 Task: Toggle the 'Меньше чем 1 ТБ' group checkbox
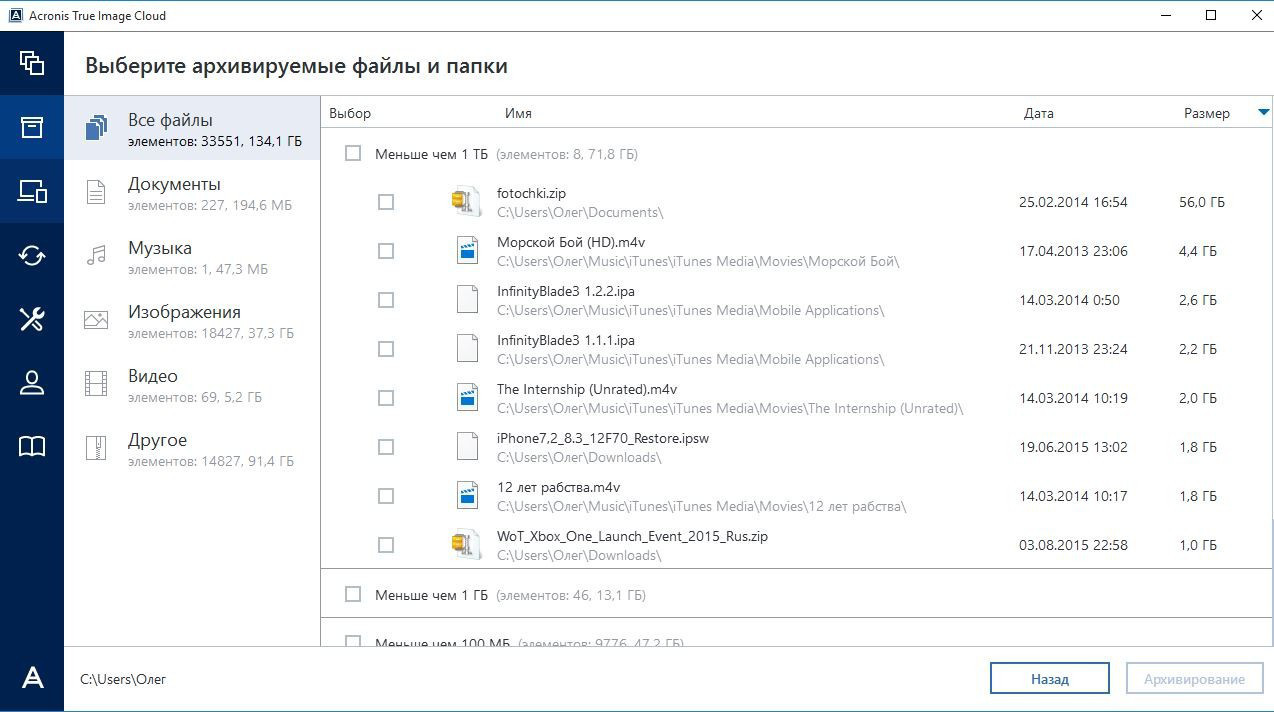pyautogui.click(x=353, y=154)
